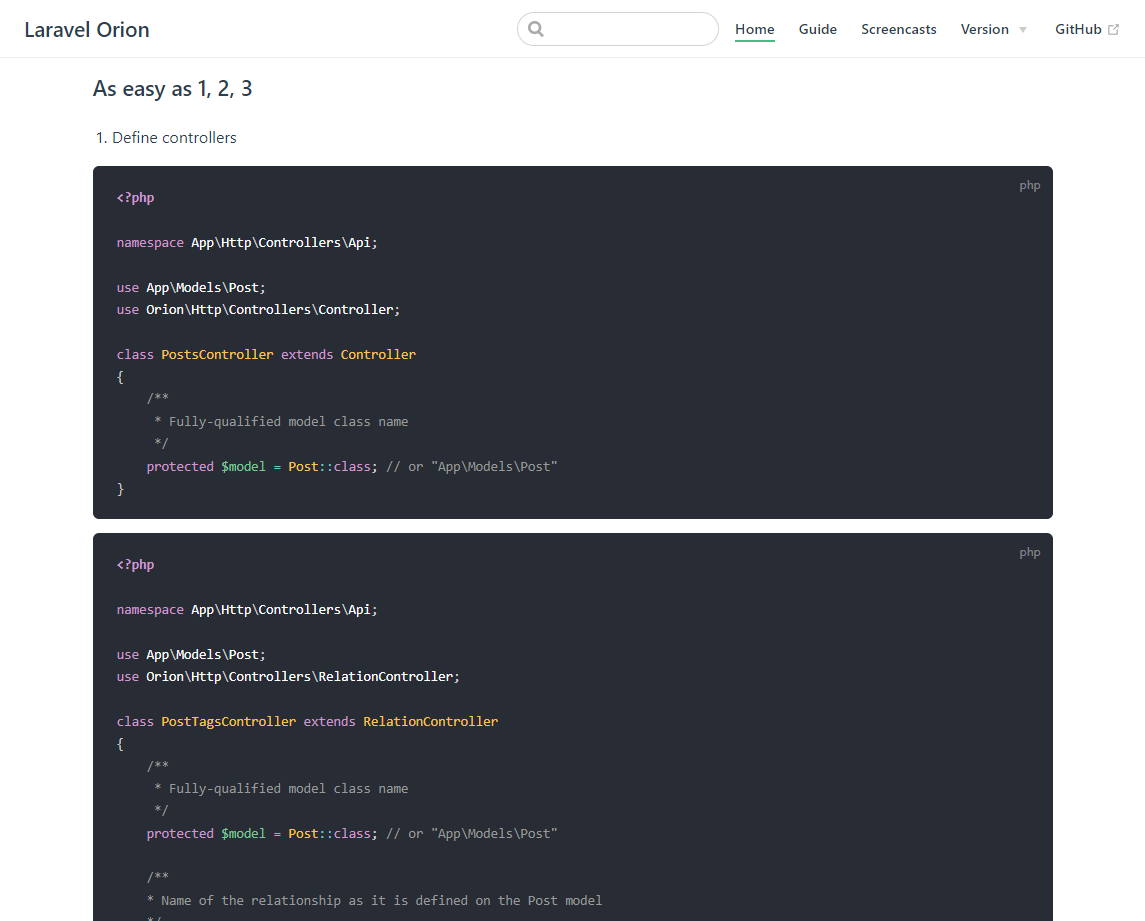Select the Home nav item
This screenshot has width=1145, height=921.
[x=754, y=29]
